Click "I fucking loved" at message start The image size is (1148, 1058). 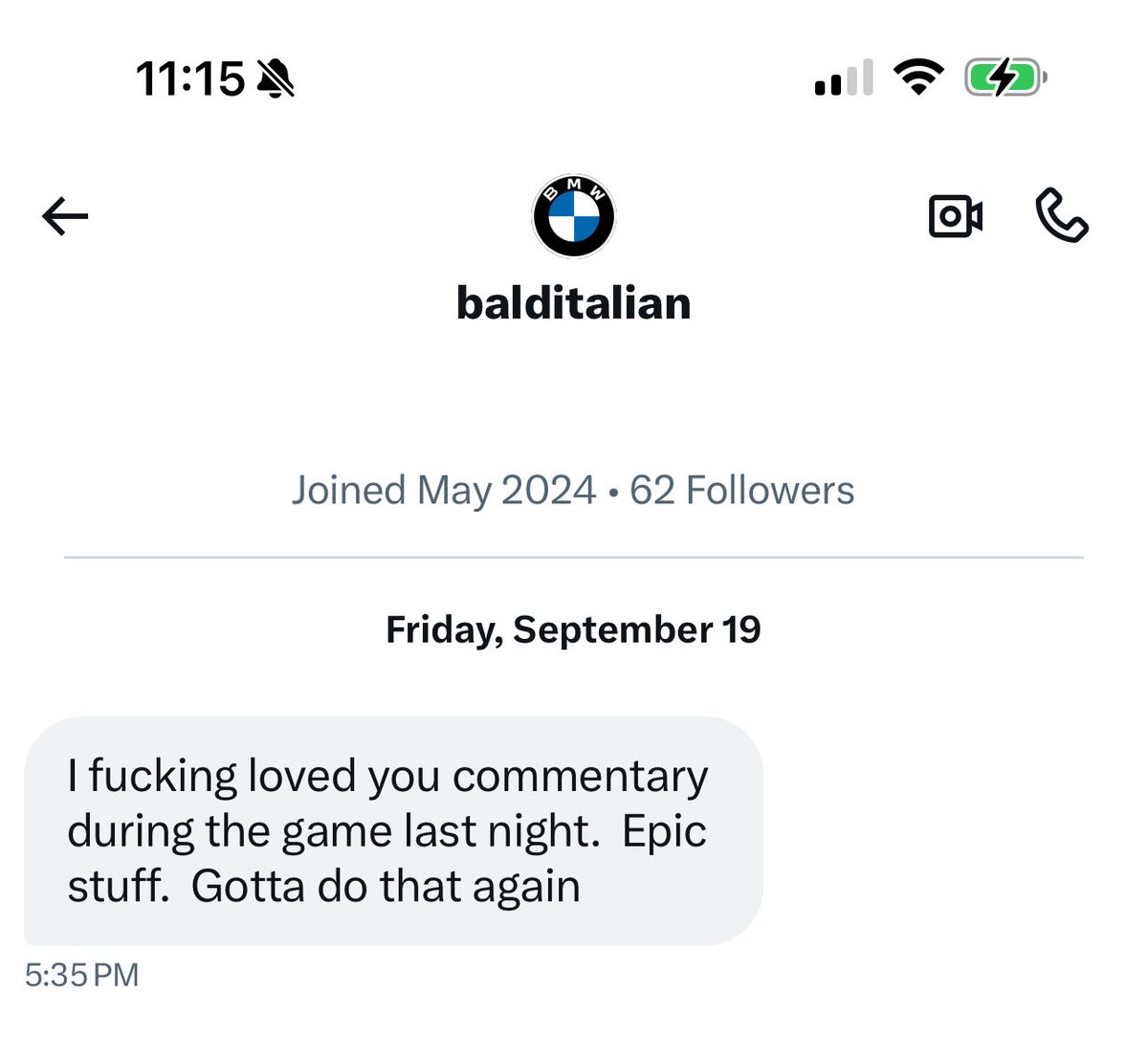pyautogui.click(x=152, y=776)
